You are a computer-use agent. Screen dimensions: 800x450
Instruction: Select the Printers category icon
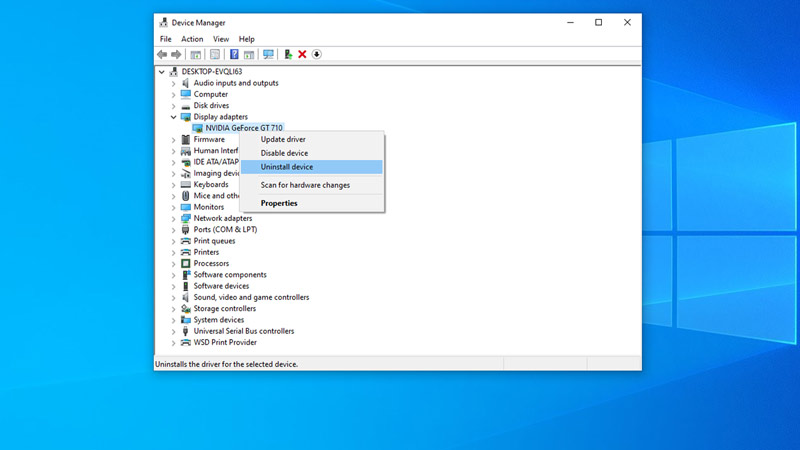click(186, 252)
